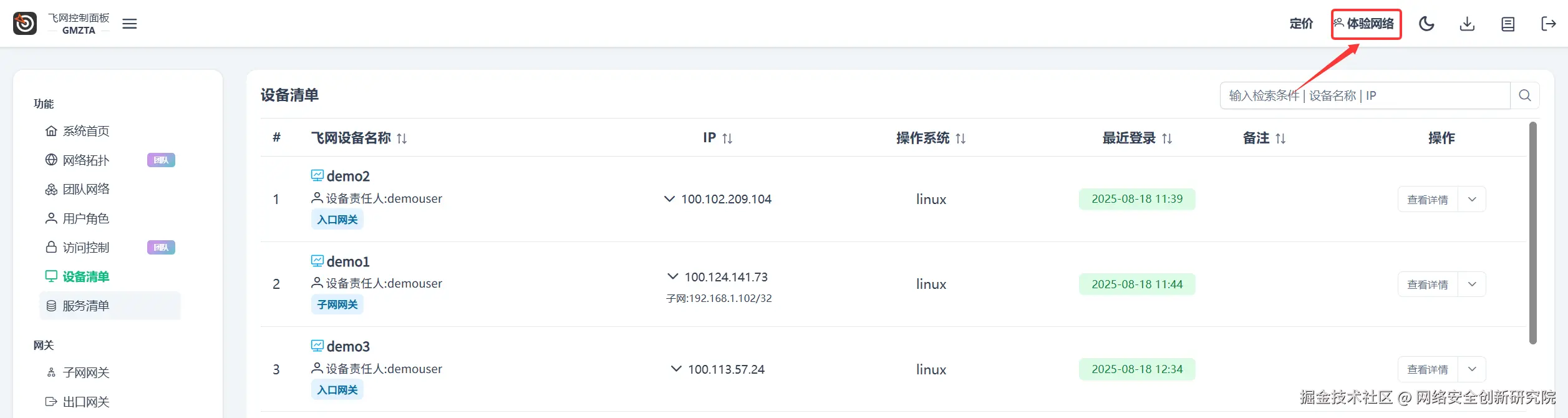The width and height of the screenshot is (1568, 418).
Task: Click 查看详情 for demo1
Action: coord(1428,284)
